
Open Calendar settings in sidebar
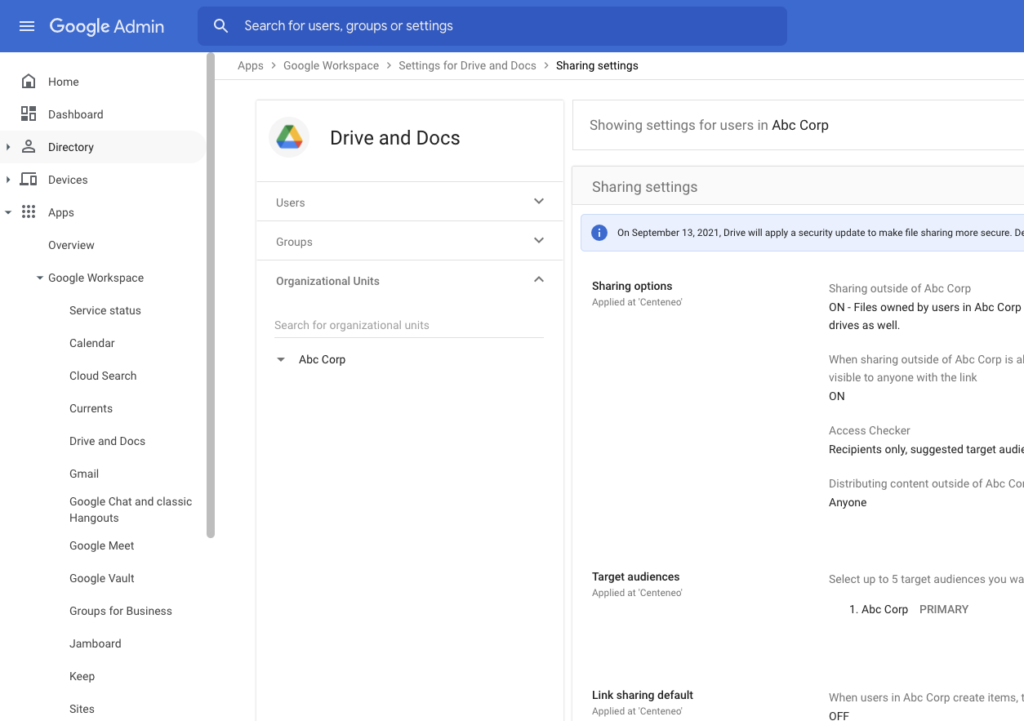point(92,343)
